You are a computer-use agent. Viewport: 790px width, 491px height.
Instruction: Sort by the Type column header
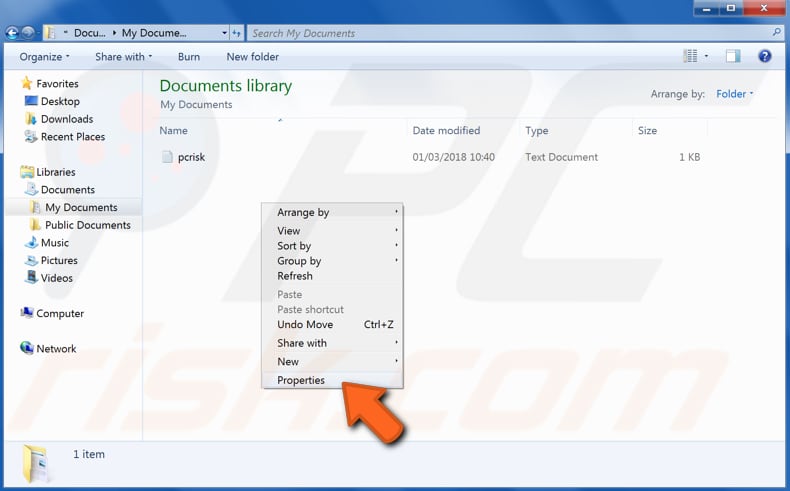pyautogui.click(x=537, y=130)
